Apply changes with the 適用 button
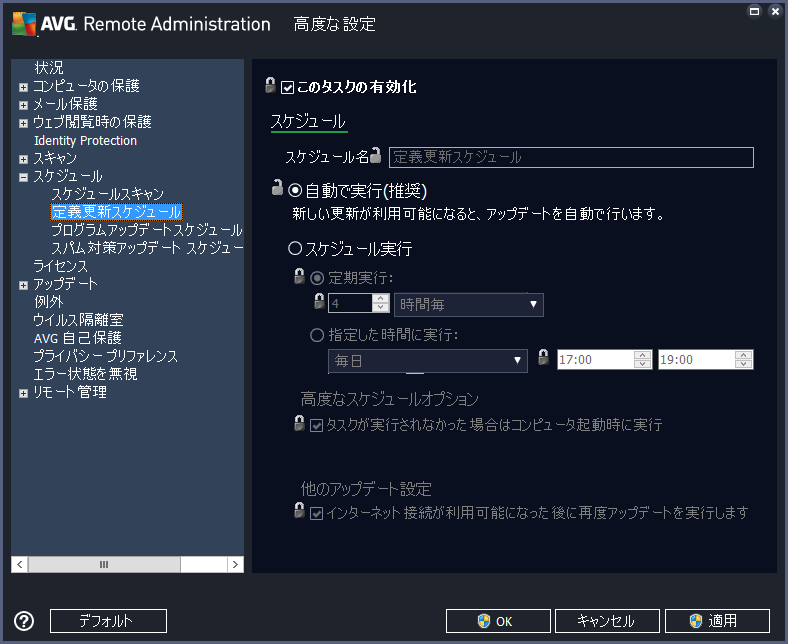Image resolution: width=788 pixels, height=644 pixels. tap(717, 621)
